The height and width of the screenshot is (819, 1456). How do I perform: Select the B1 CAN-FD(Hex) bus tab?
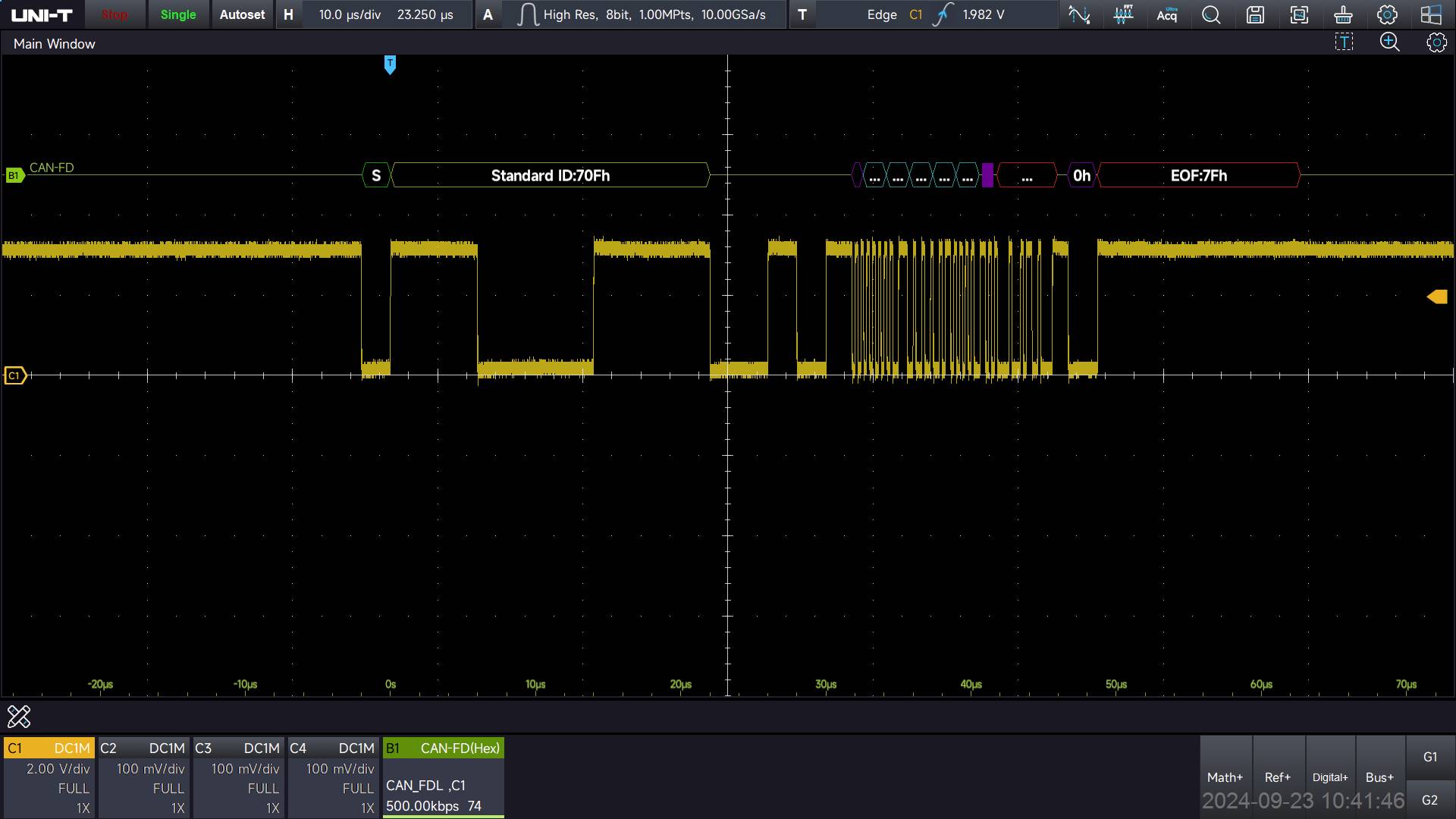point(443,748)
